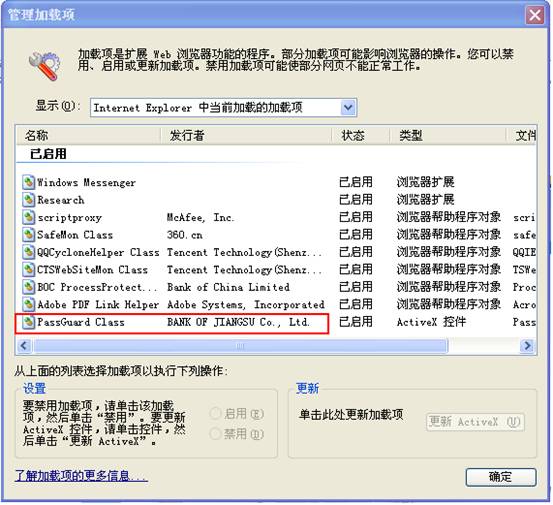Click the dropdown arrow beside Internet Explorer filter
Viewport: 553px width, 505px height.
348,108
